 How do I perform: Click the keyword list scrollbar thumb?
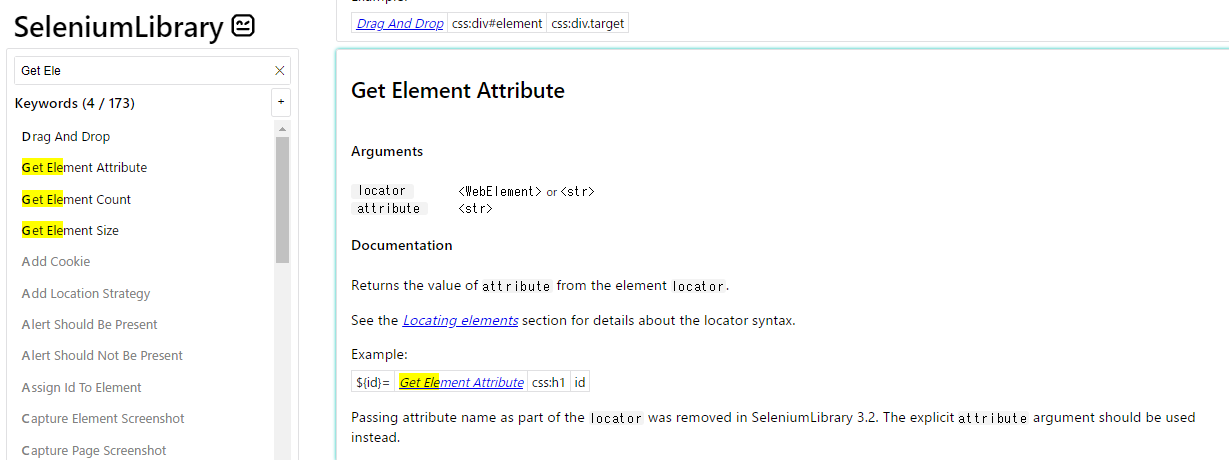282,200
